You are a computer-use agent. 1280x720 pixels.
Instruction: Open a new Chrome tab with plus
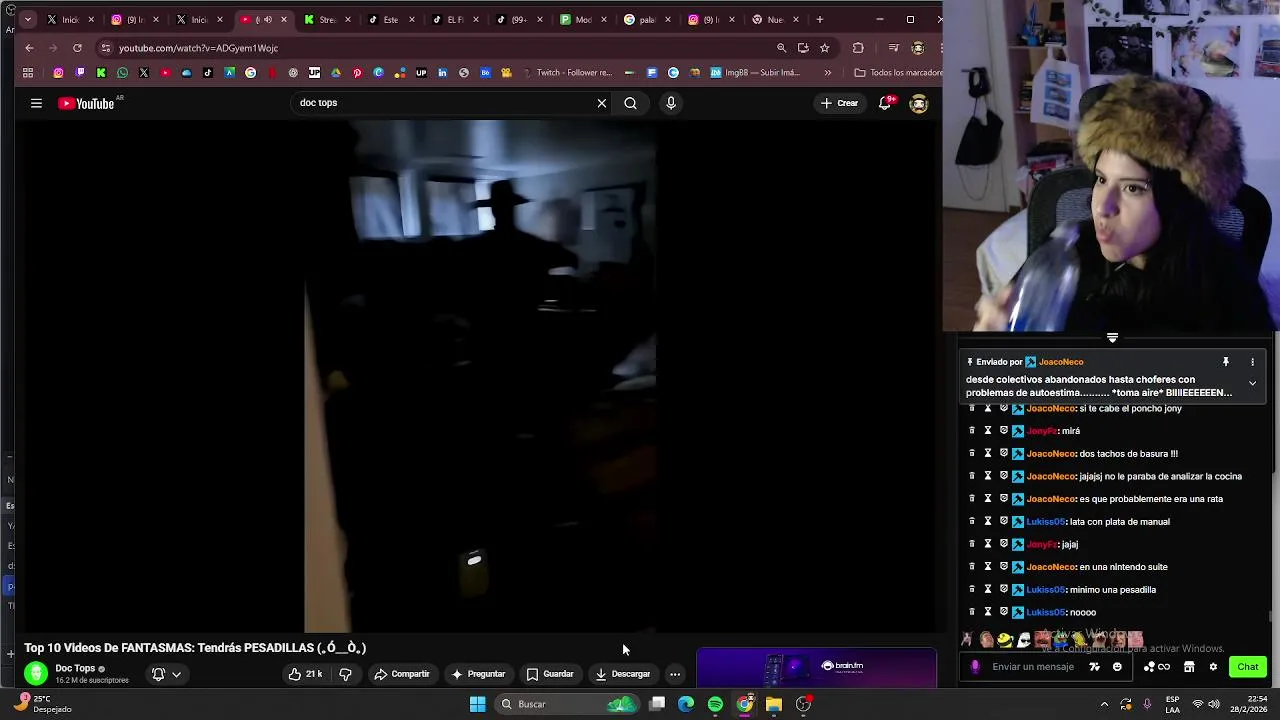(x=820, y=19)
